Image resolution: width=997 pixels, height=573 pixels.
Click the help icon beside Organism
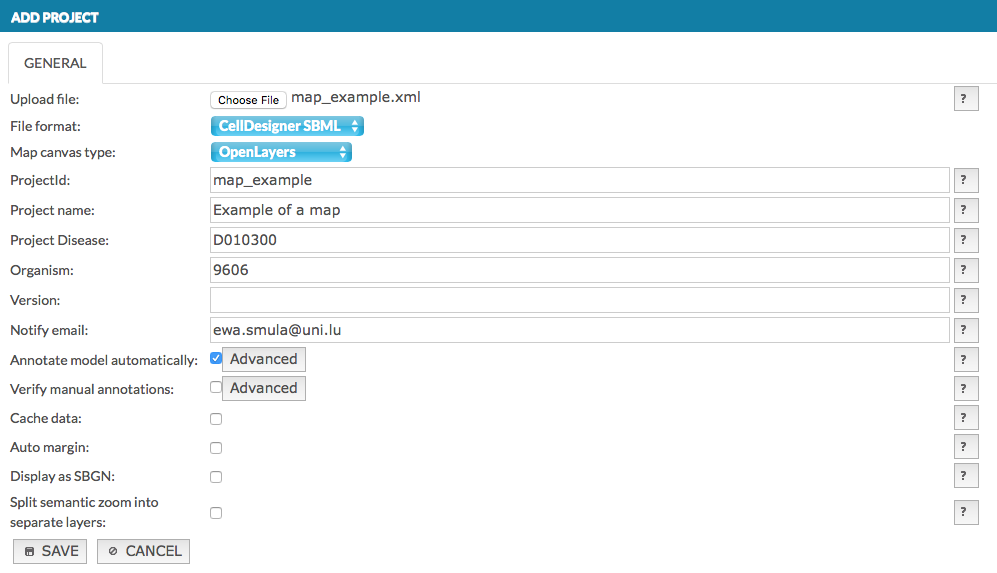965,270
